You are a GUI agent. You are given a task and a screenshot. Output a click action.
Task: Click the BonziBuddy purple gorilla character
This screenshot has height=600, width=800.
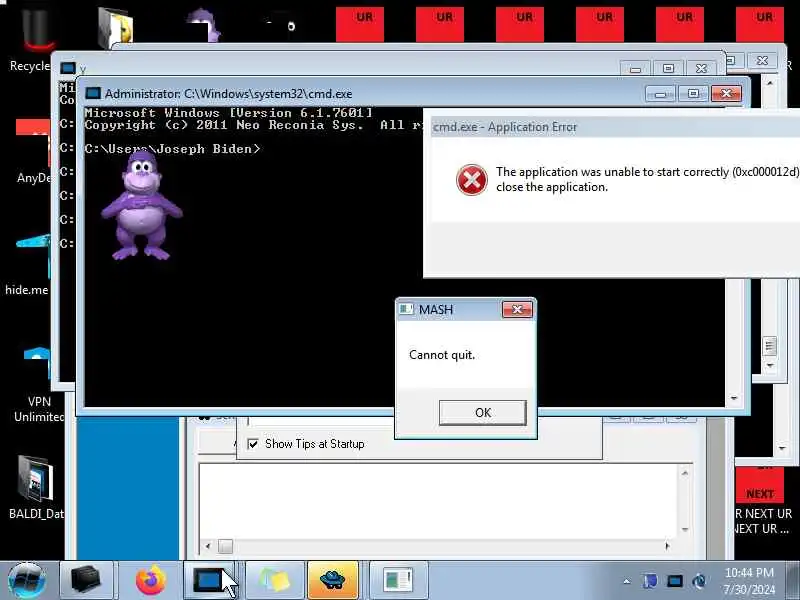tap(141, 205)
